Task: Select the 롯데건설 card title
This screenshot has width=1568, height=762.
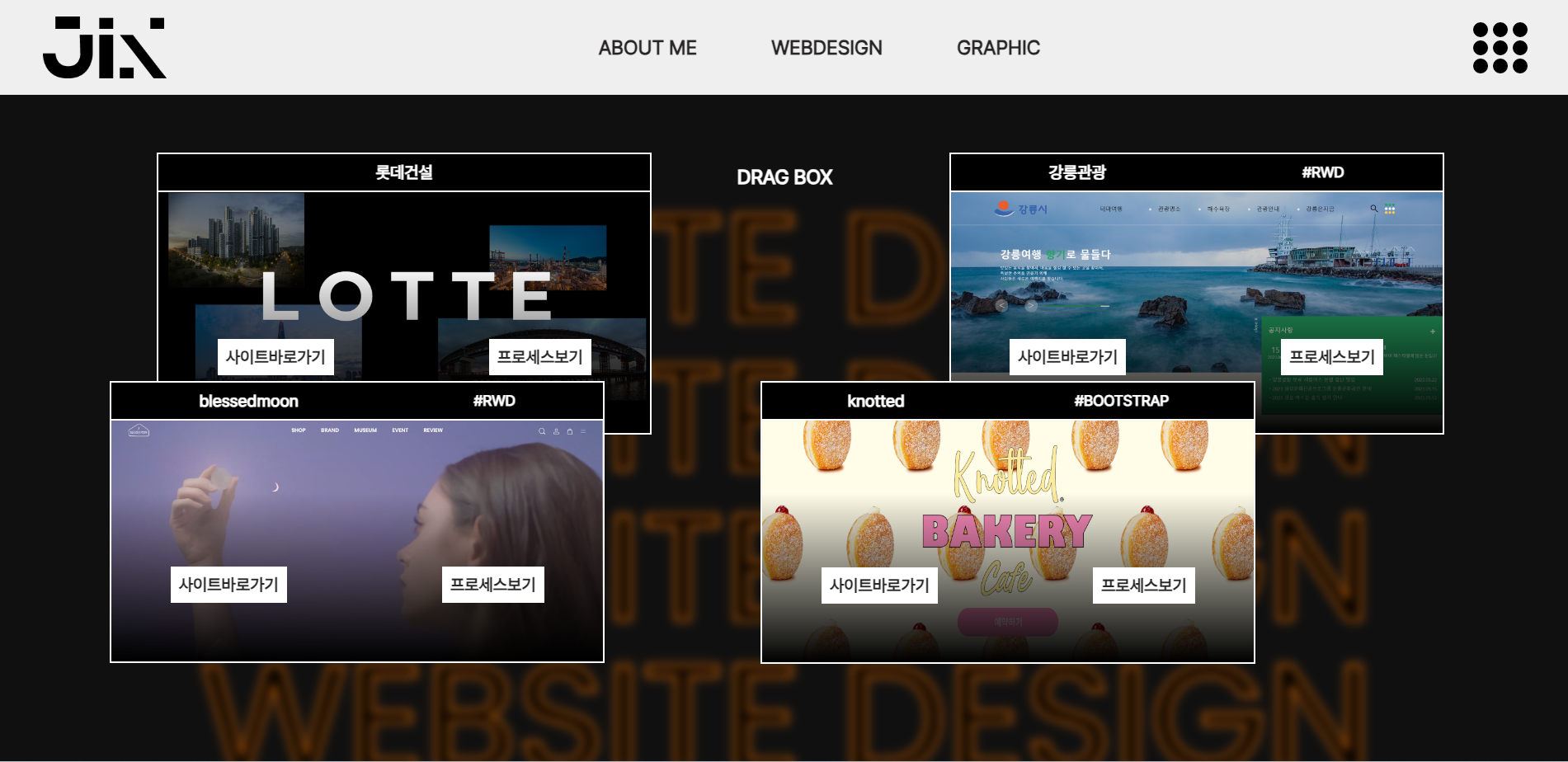Action: coord(404,172)
